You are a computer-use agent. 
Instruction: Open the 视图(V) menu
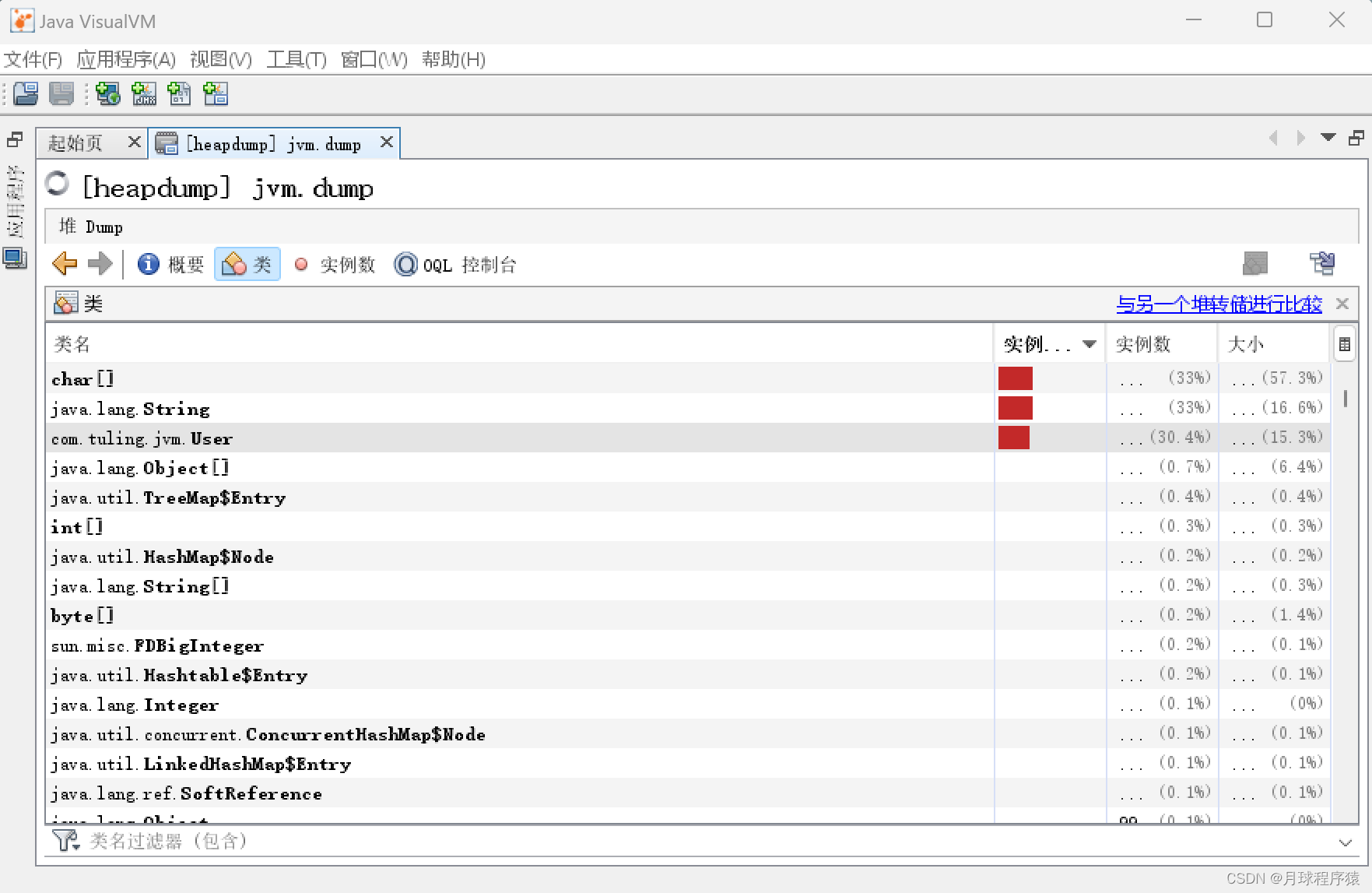point(221,59)
